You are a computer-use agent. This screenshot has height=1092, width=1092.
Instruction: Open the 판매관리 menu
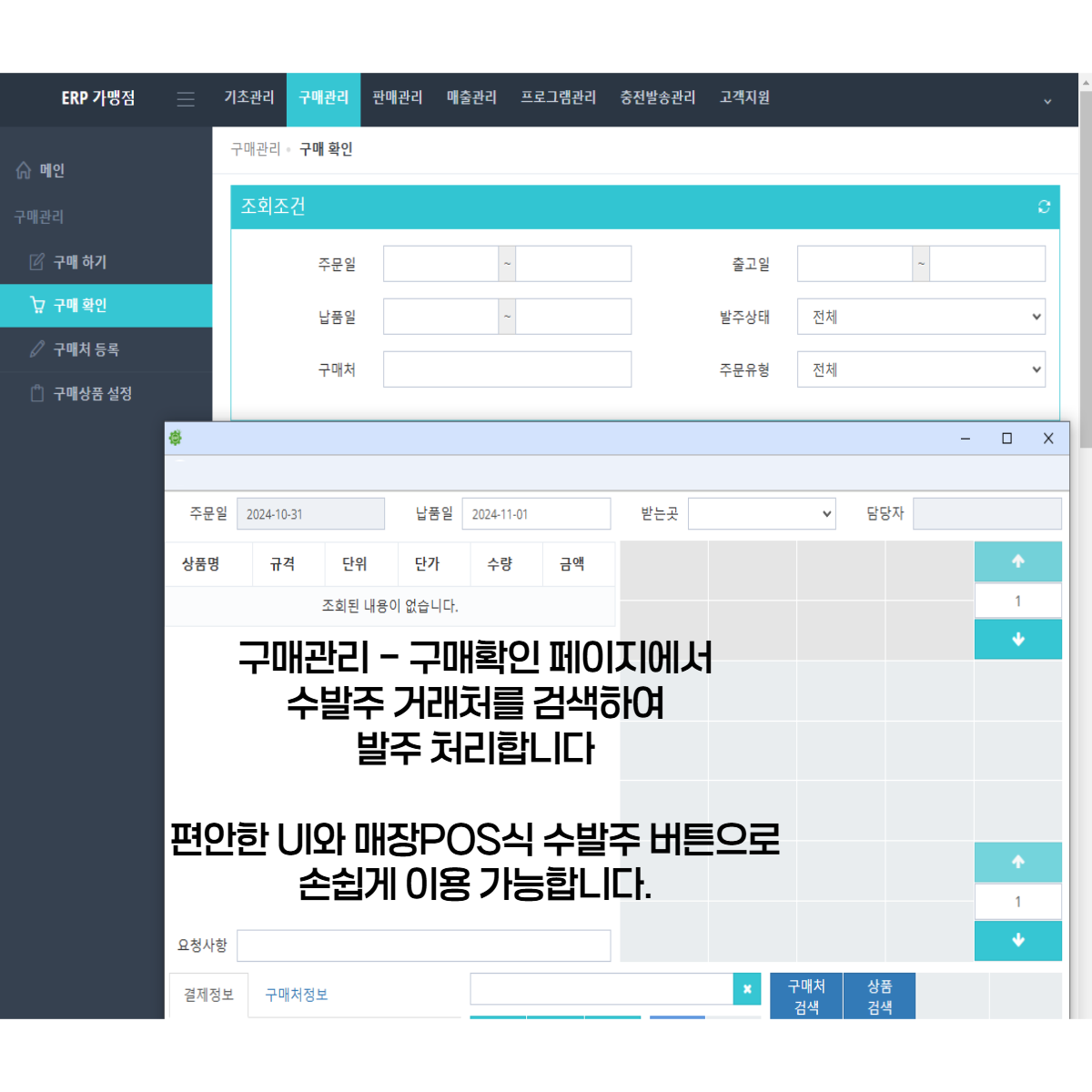(x=398, y=97)
